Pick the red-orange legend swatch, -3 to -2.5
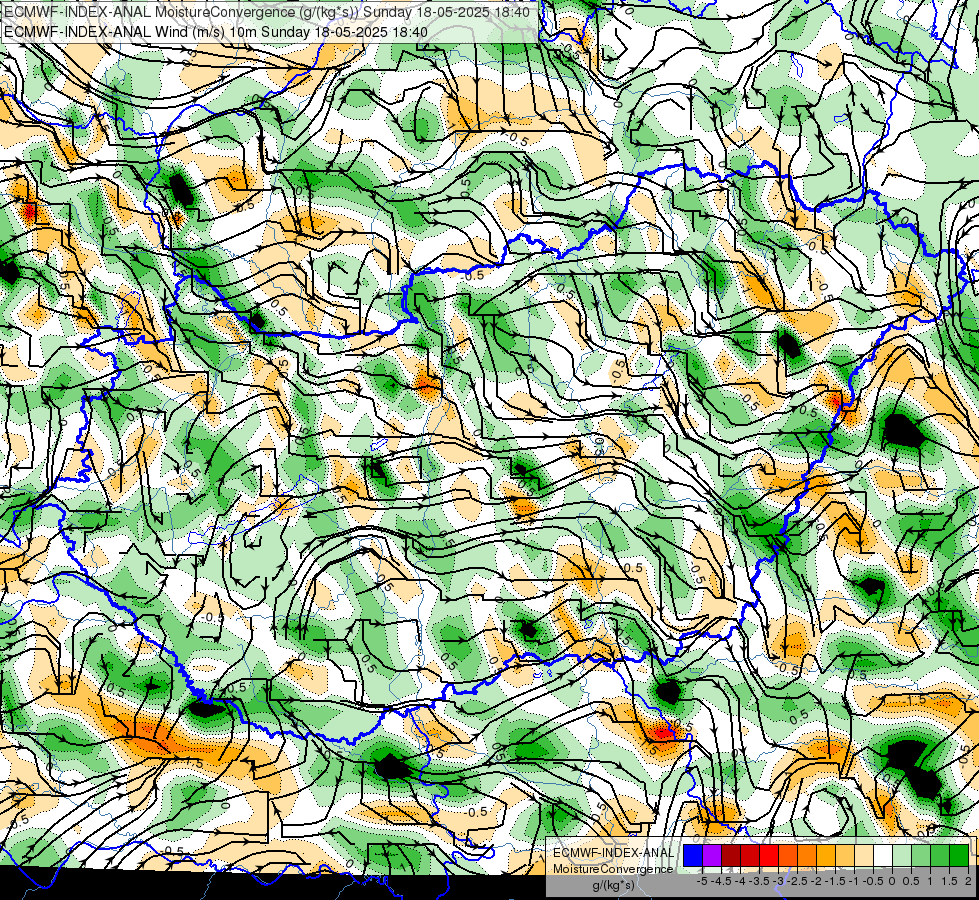The height and width of the screenshot is (900, 979). (x=788, y=855)
